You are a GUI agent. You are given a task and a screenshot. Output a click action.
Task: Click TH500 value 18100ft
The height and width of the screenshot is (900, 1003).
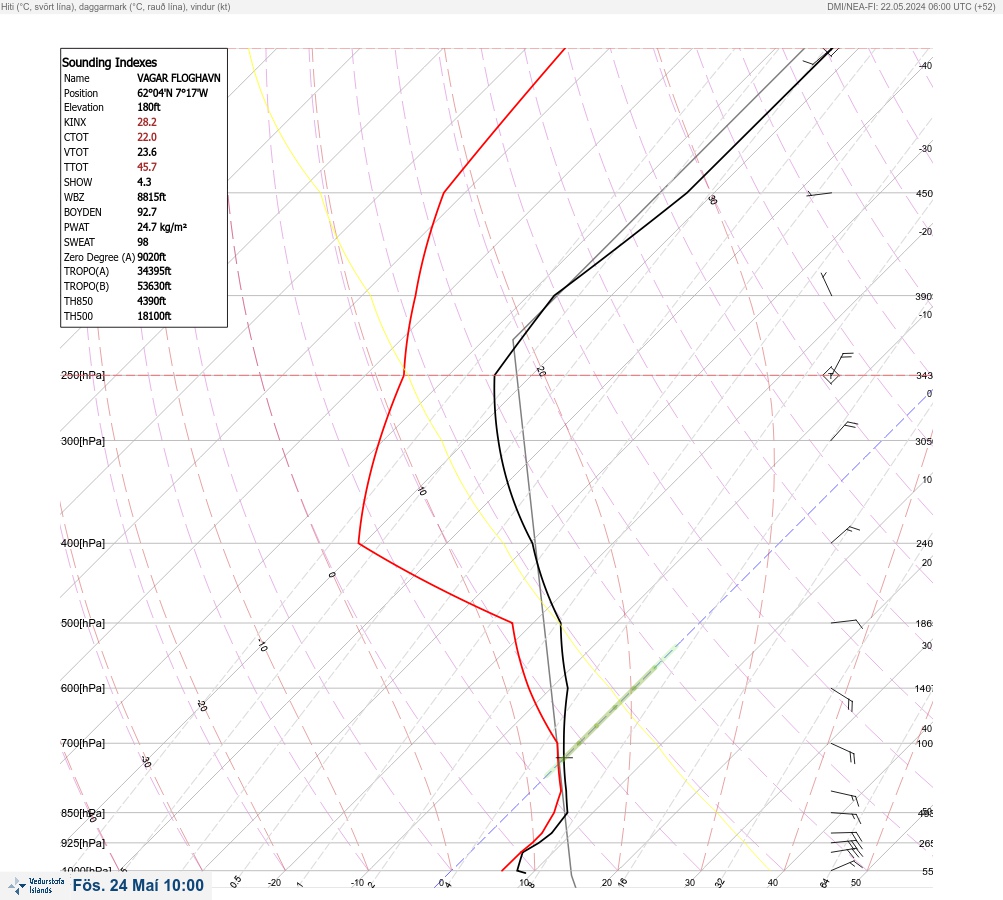[154, 316]
